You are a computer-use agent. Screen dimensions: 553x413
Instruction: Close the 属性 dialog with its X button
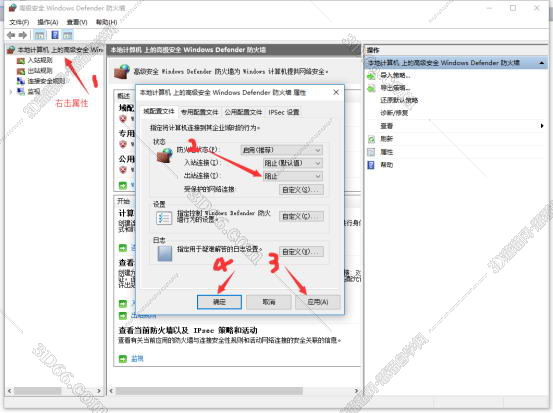336,92
